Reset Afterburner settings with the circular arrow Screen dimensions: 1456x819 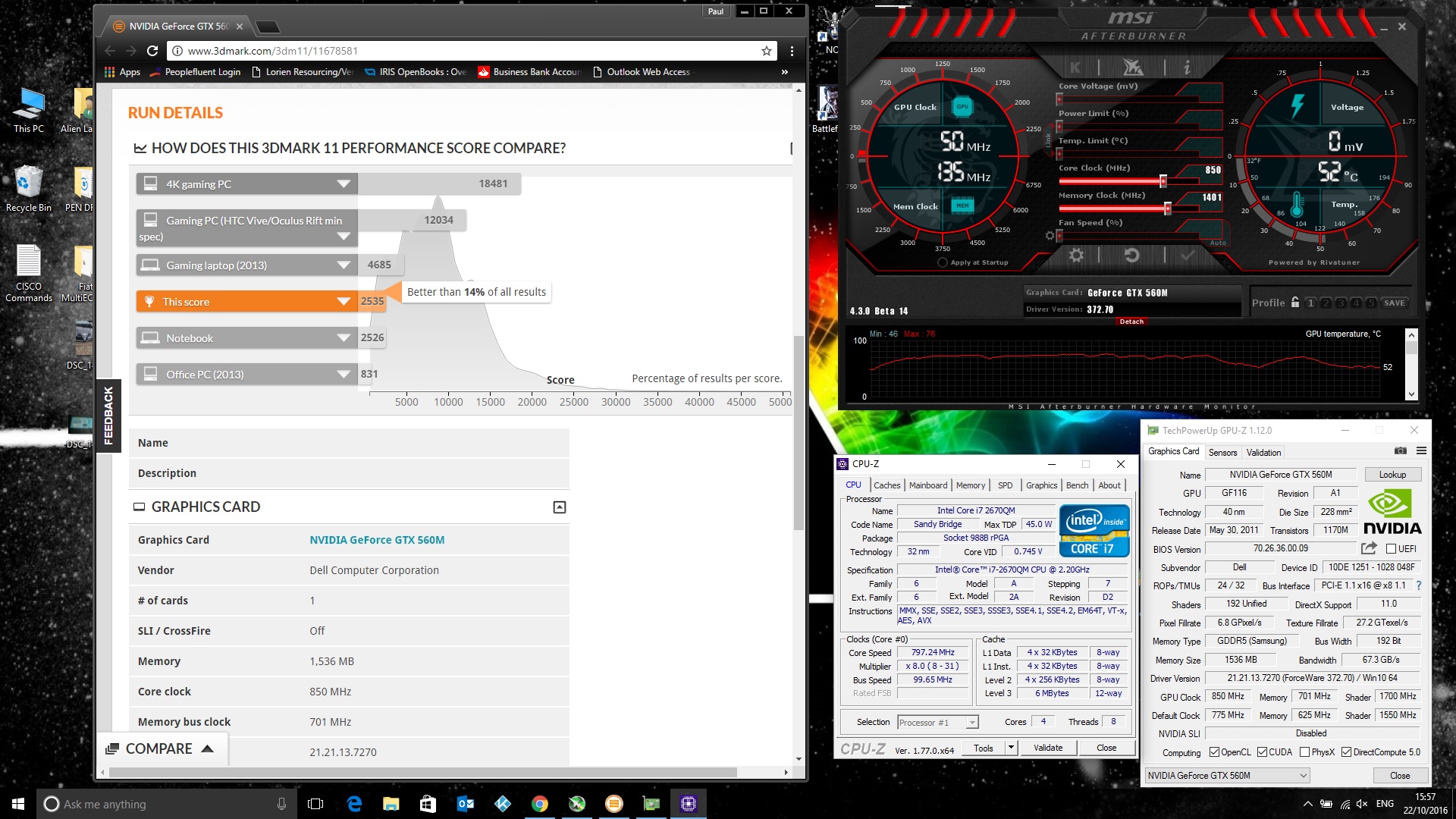1131,256
